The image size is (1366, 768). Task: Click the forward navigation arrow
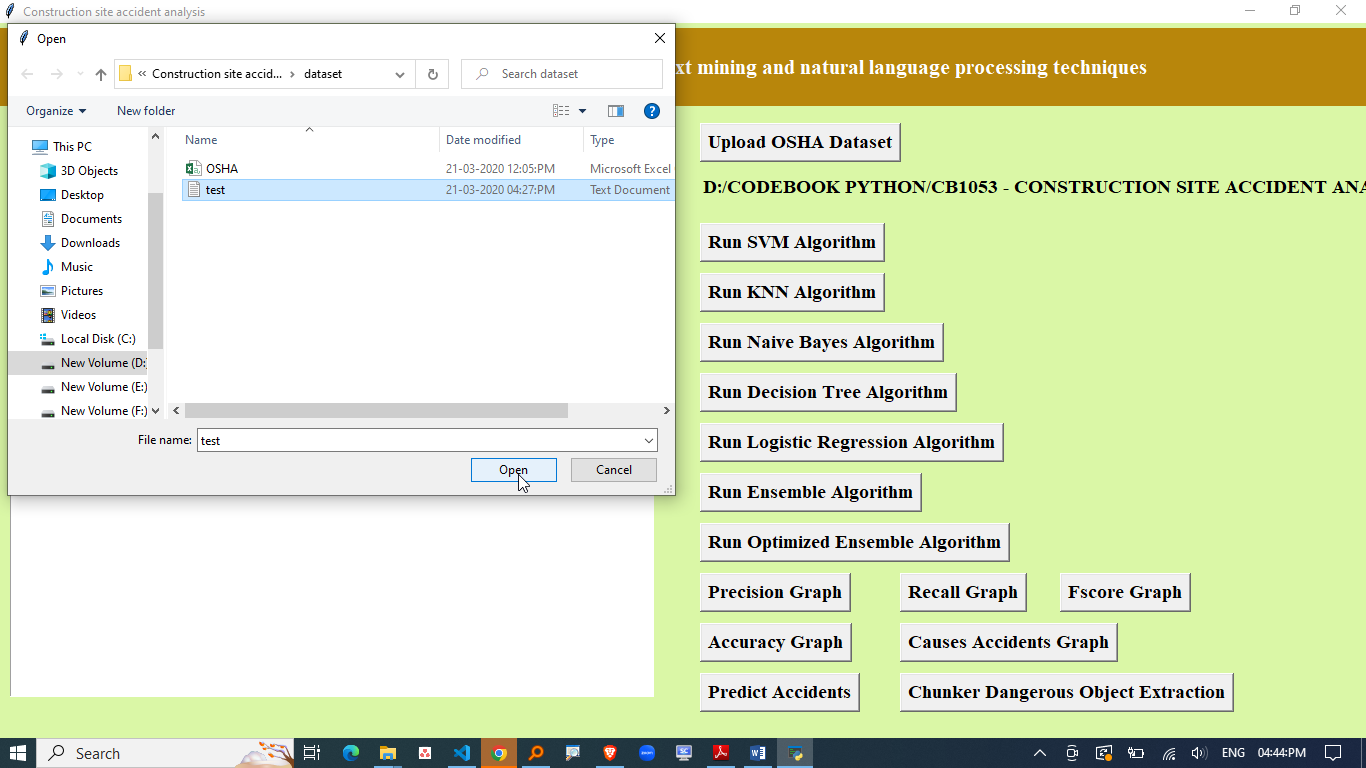[57, 74]
